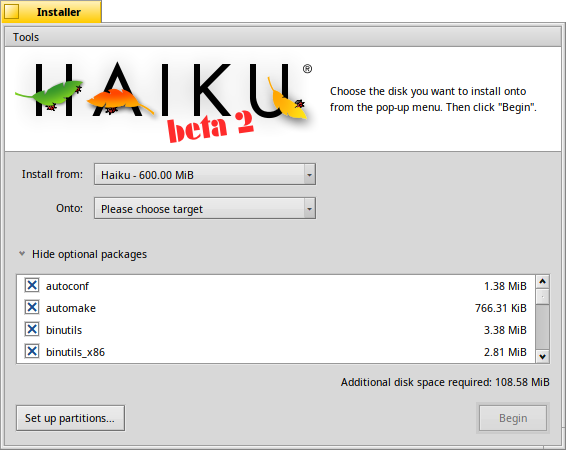Disable the binutils_x86 package checkbox
Image resolution: width=566 pixels, height=450 pixels.
coord(32,351)
